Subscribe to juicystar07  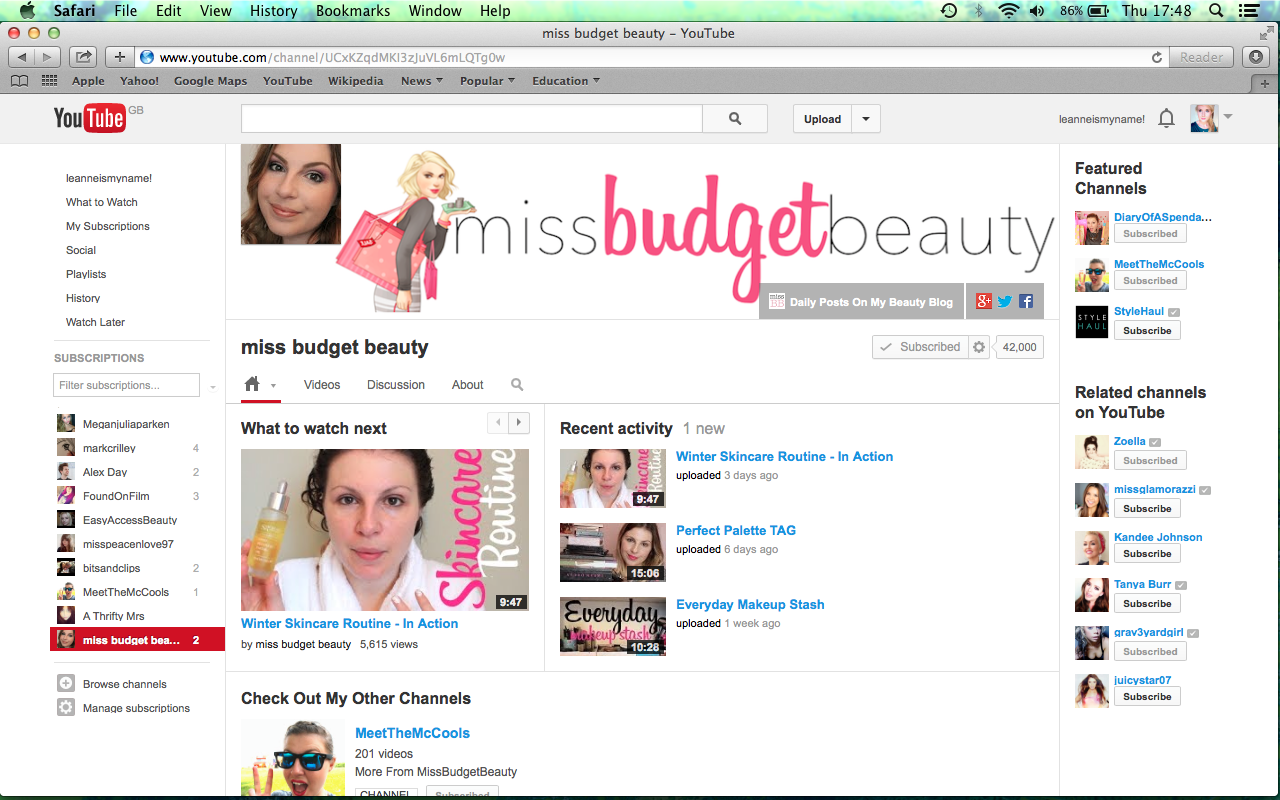[1147, 696]
